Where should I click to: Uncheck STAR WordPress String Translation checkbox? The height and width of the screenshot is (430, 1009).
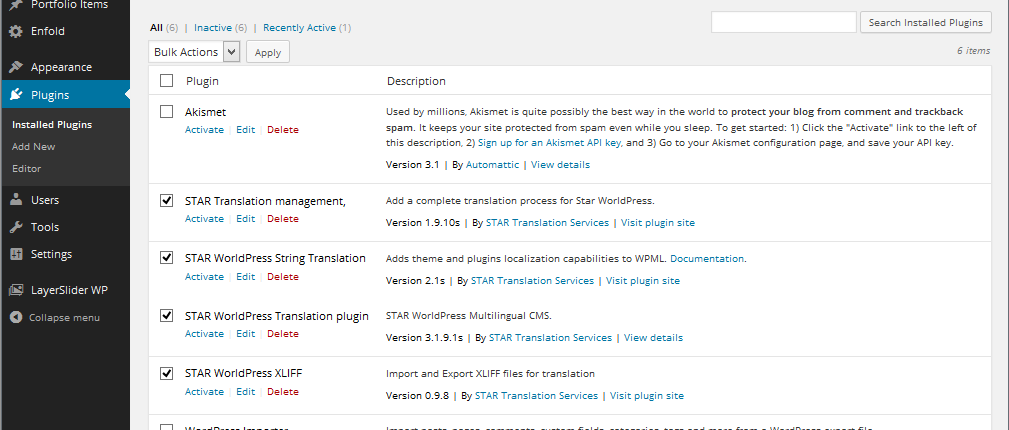click(x=167, y=257)
